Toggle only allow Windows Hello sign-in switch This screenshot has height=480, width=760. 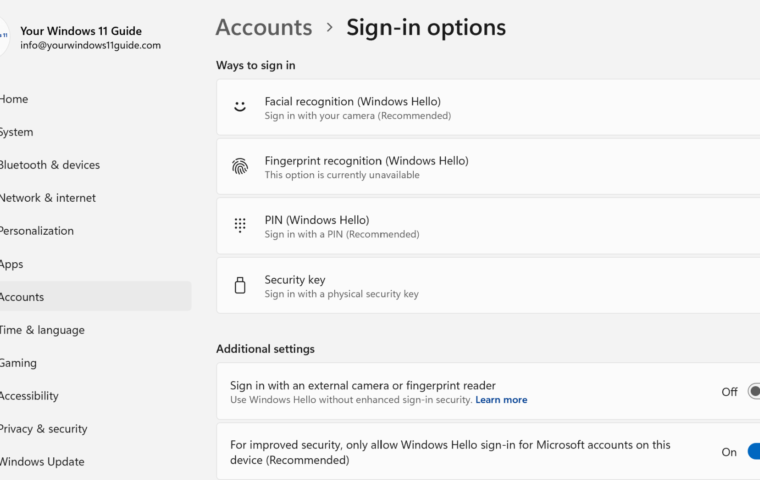(754, 451)
